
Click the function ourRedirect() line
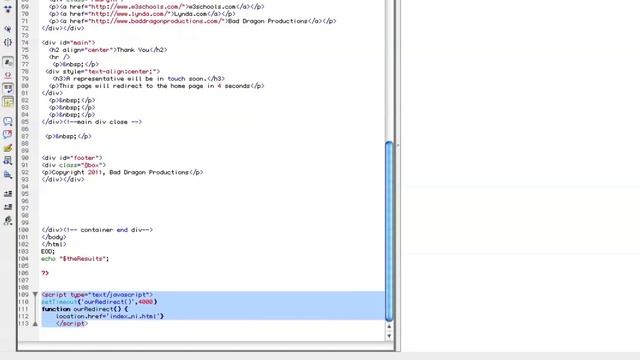click(x=84, y=309)
